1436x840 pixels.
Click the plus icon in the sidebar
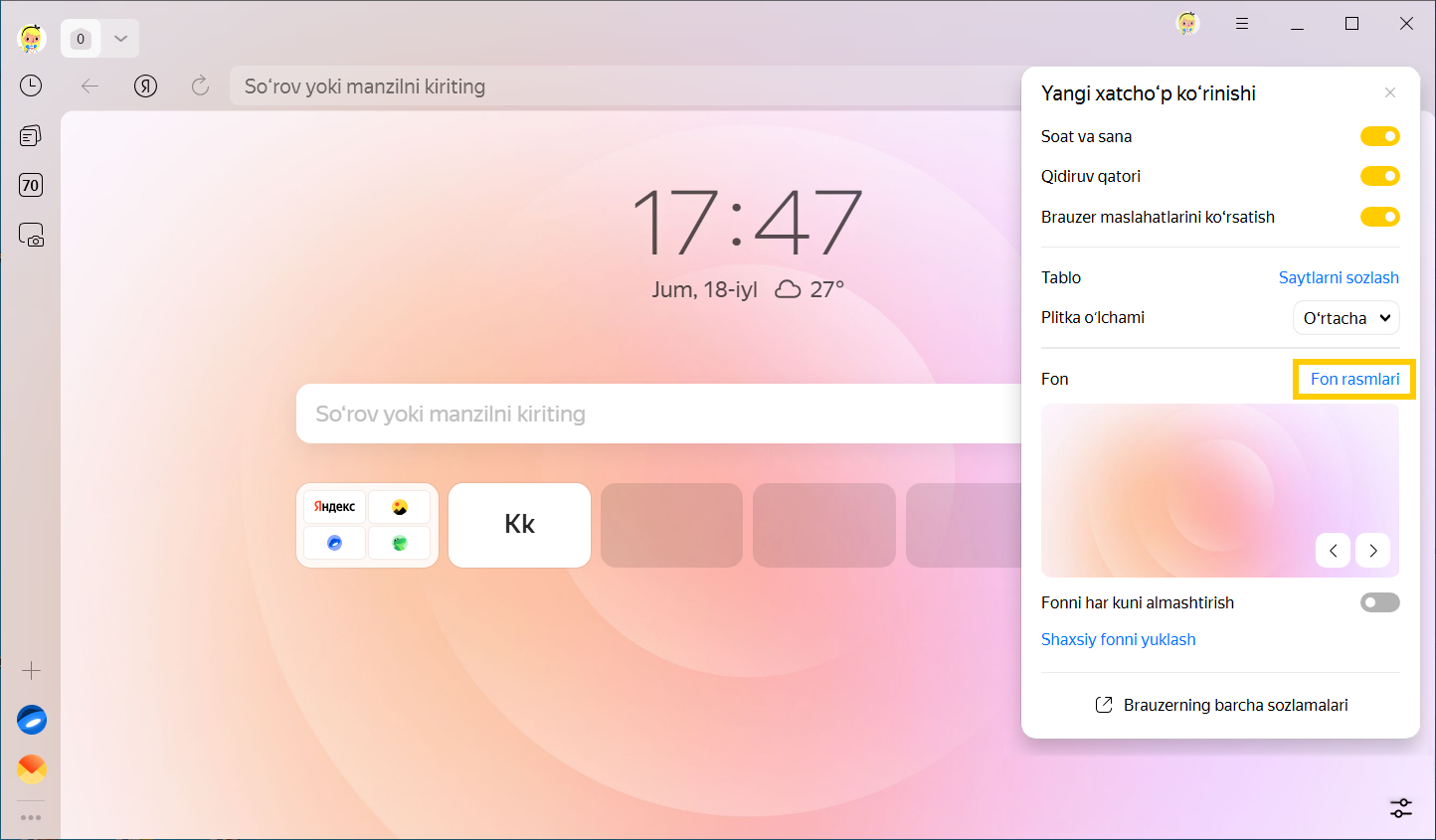point(32,671)
